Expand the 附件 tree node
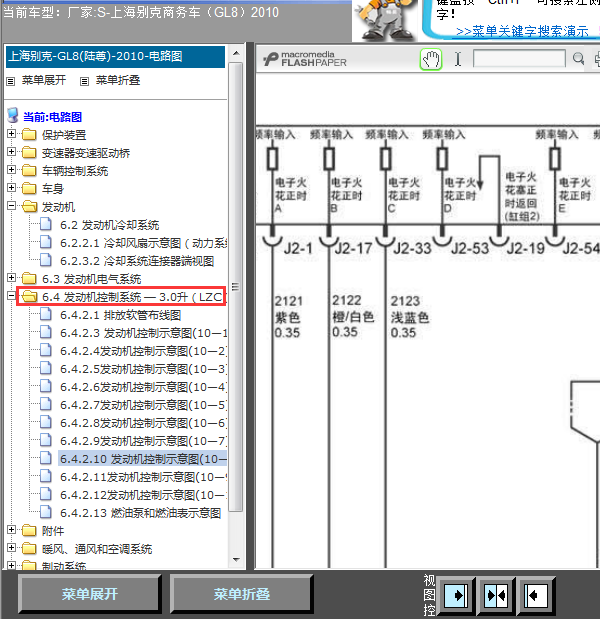Image resolution: width=600 pixels, height=619 pixels. point(11,530)
